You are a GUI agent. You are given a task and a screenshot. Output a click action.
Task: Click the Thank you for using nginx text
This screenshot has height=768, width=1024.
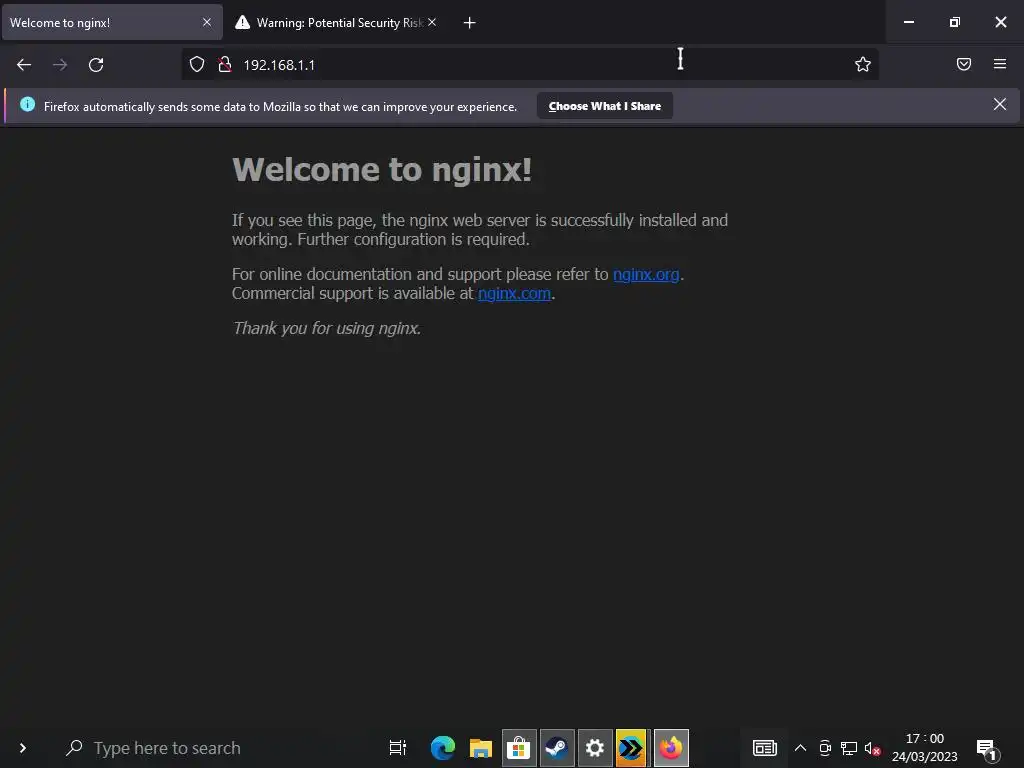tap(327, 328)
